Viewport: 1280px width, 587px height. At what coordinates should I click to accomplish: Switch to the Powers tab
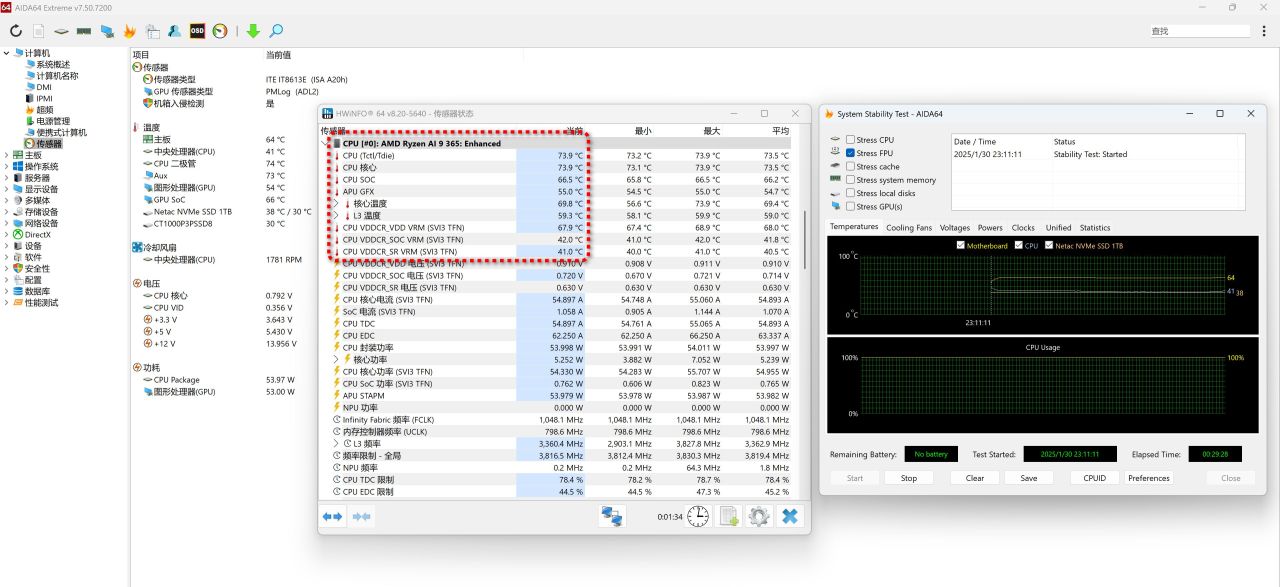pyautogui.click(x=990, y=228)
